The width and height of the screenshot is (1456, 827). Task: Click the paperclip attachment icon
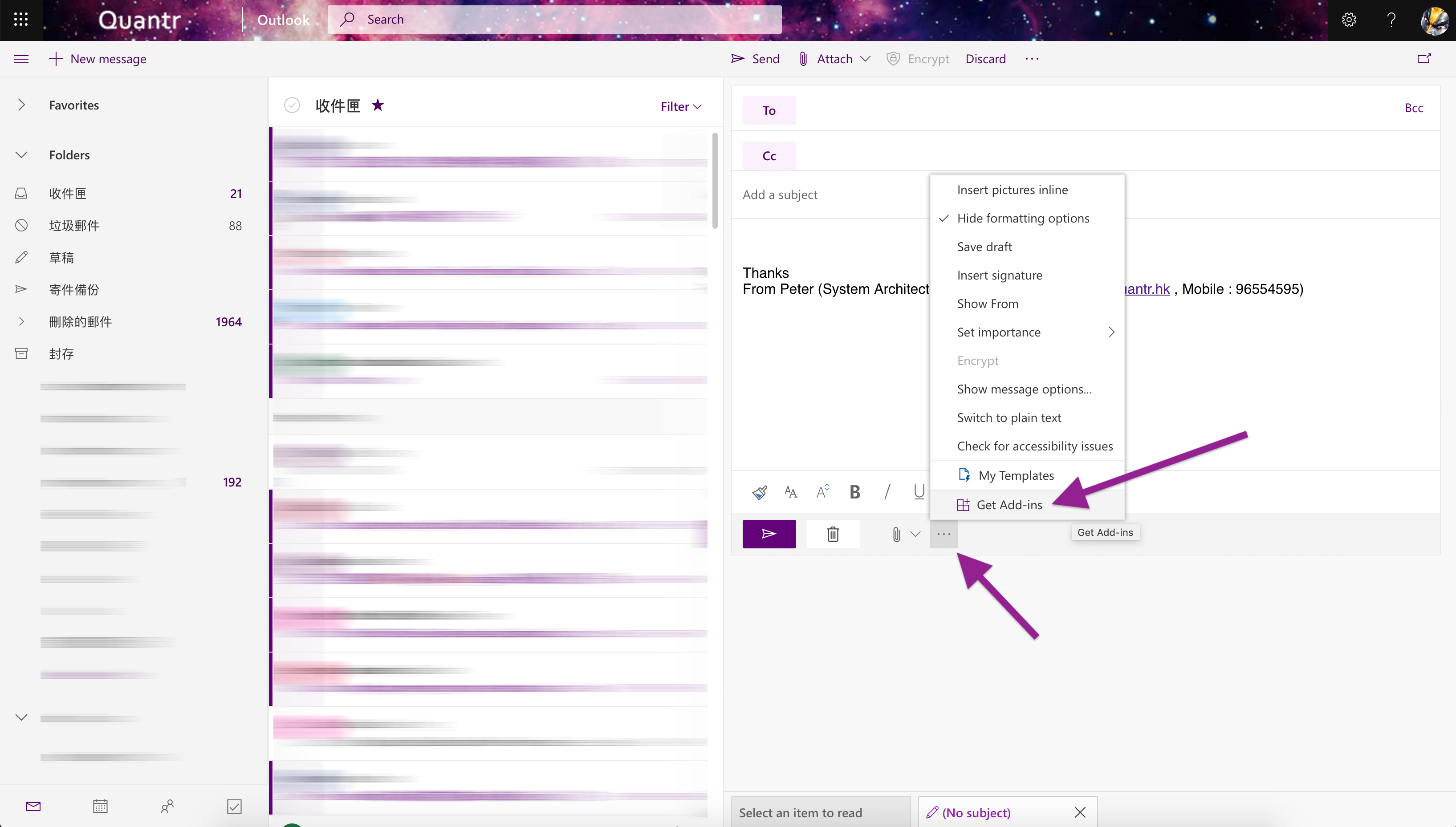pos(896,535)
